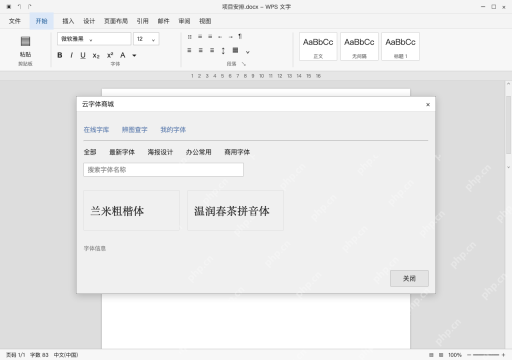Select the 商用字体 font category
Image resolution: width=512 pixels, height=360 pixels.
tap(237, 152)
